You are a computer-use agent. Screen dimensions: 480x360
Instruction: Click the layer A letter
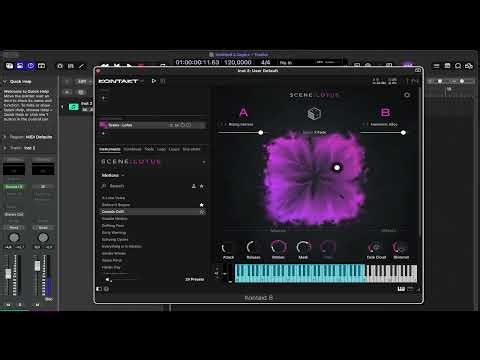(244, 112)
